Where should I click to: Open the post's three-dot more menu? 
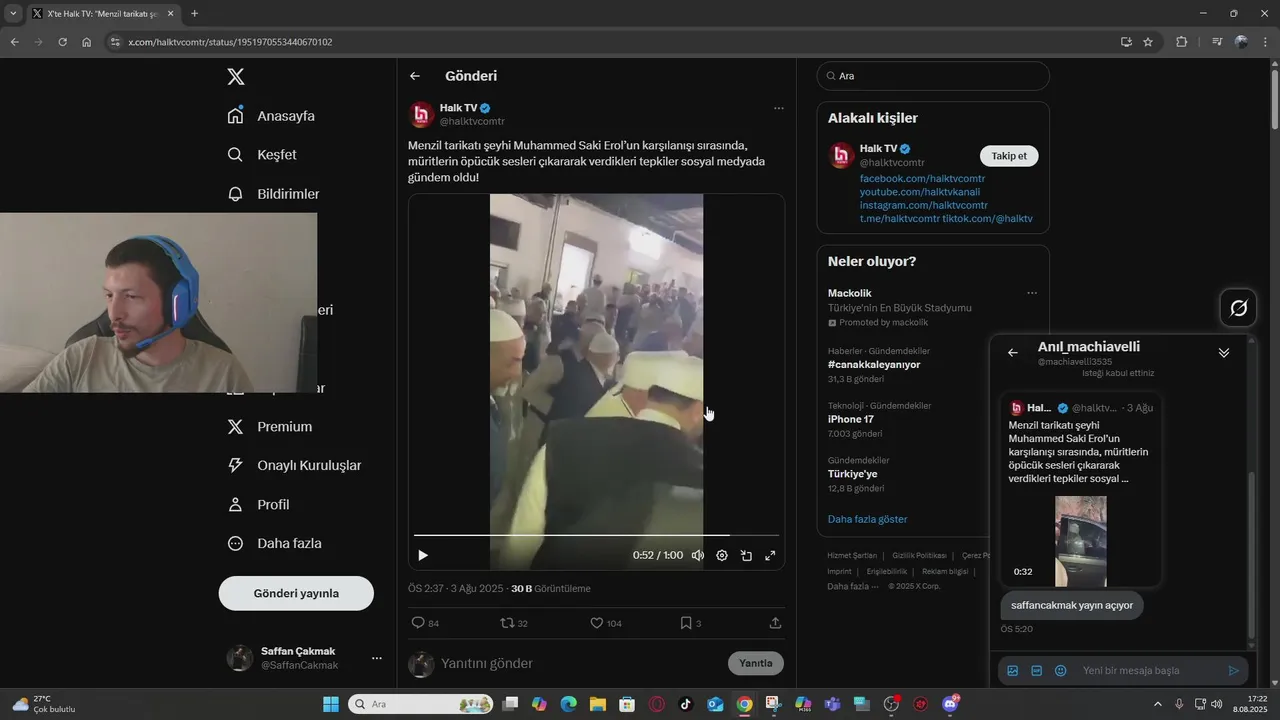pyautogui.click(x=778, y=108)
